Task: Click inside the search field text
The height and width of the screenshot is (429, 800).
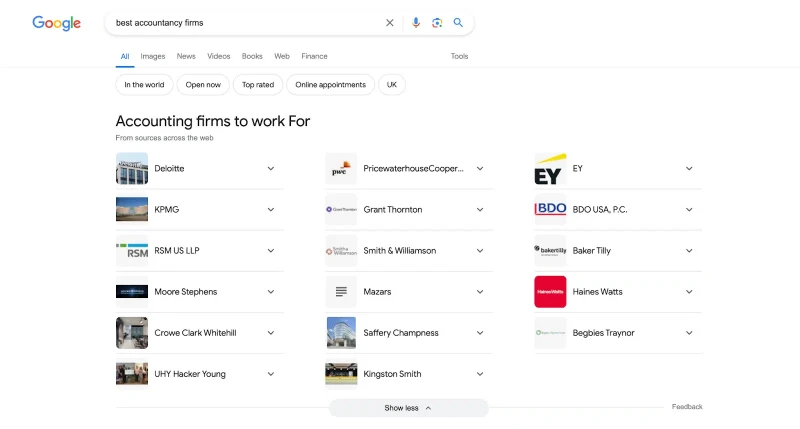Action: click(x=160, y=23)
